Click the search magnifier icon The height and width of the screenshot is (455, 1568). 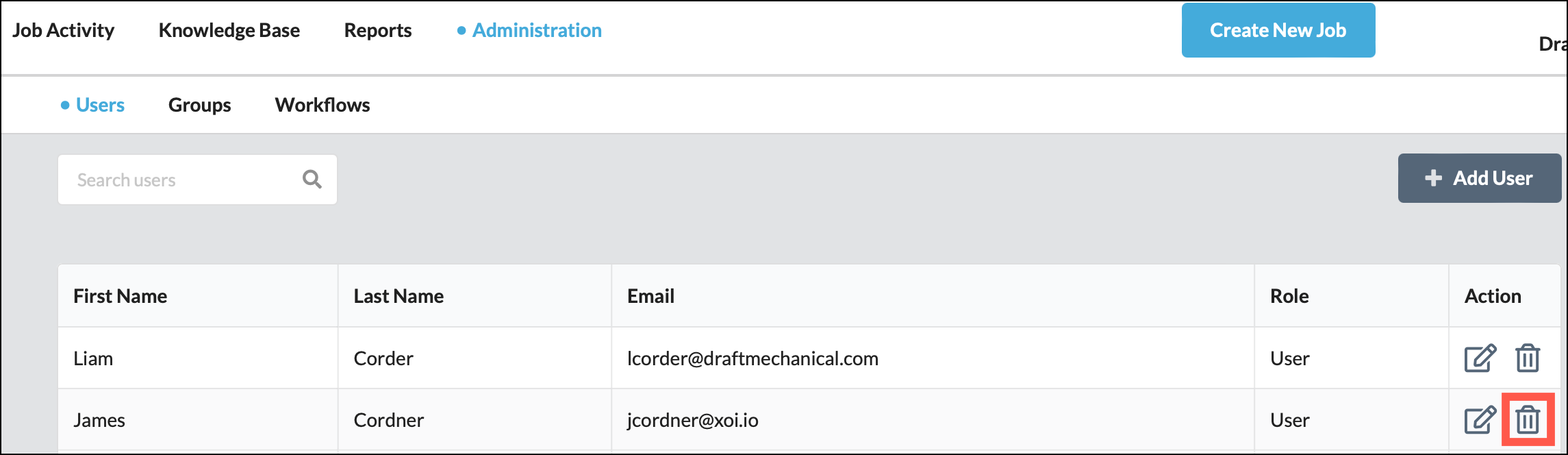312,180
